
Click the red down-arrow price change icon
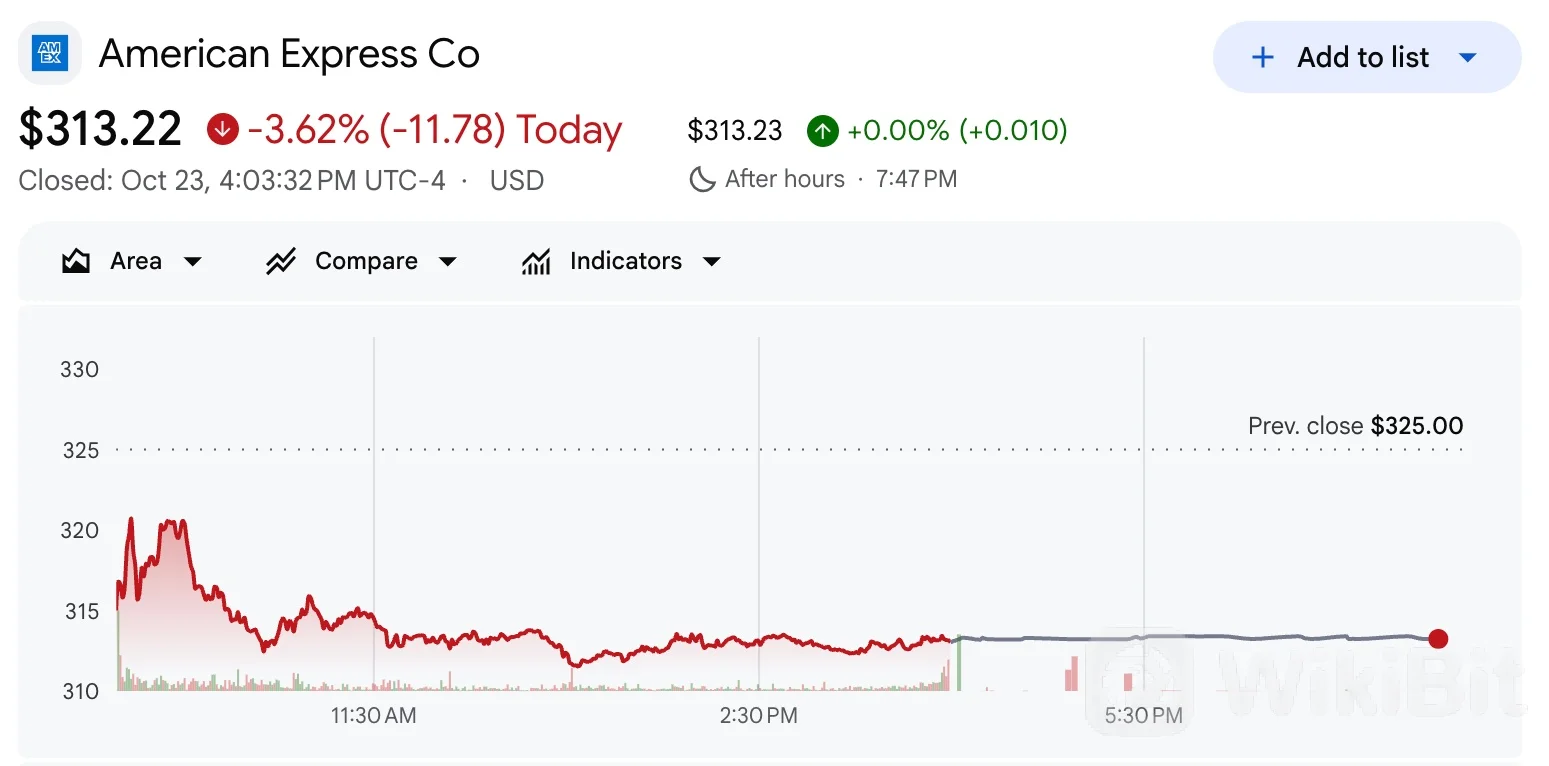(x=222, y=129)
